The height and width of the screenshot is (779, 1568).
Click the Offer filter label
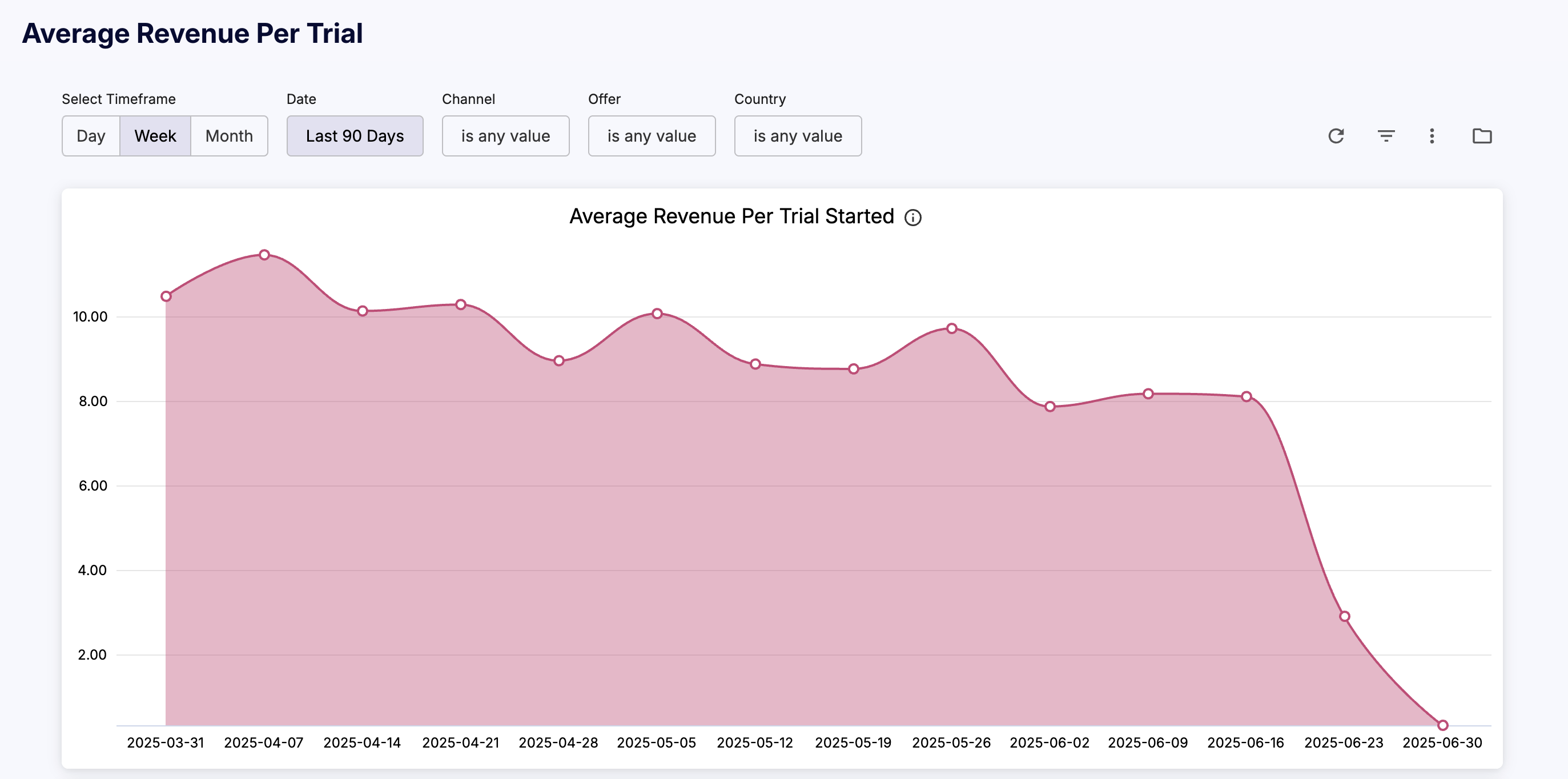click(605, 99)
